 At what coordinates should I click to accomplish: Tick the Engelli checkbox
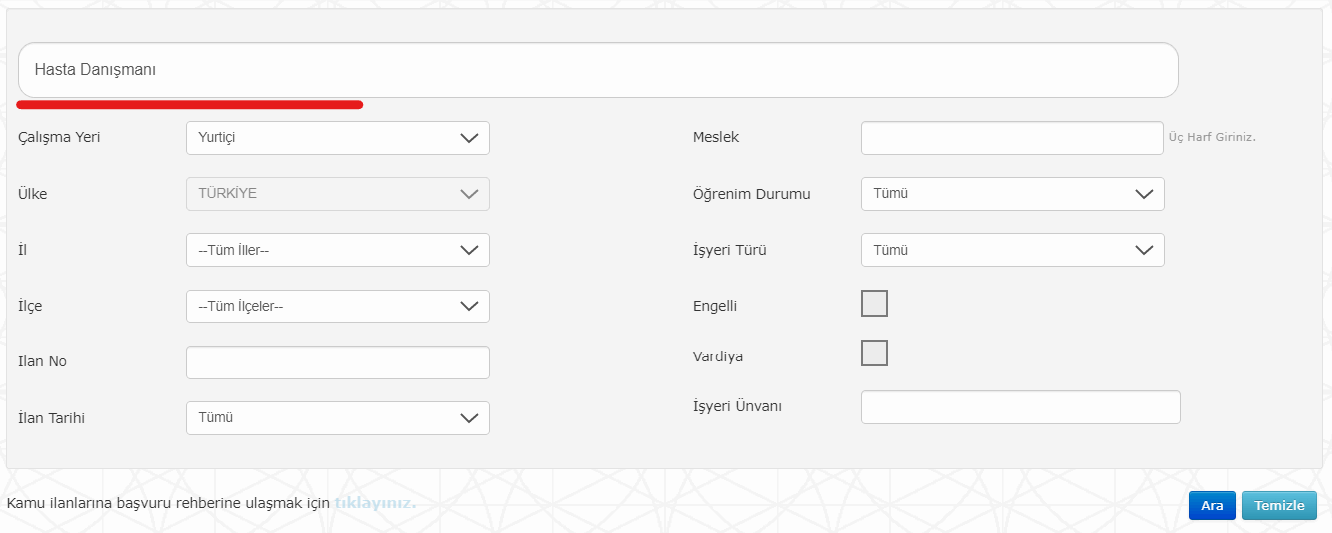pyautogui.click(x=874, y=304)
